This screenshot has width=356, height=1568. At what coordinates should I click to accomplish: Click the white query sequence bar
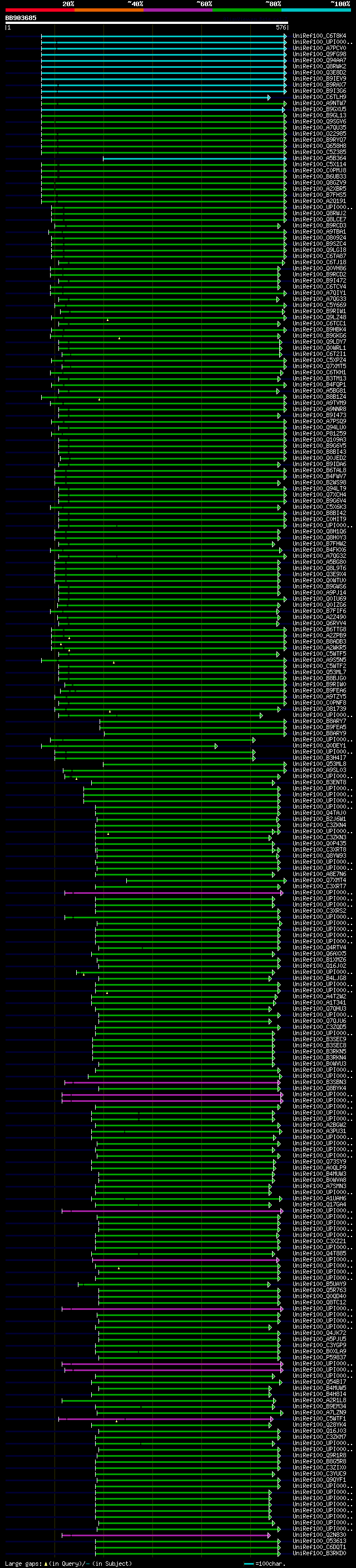[147, 23]
